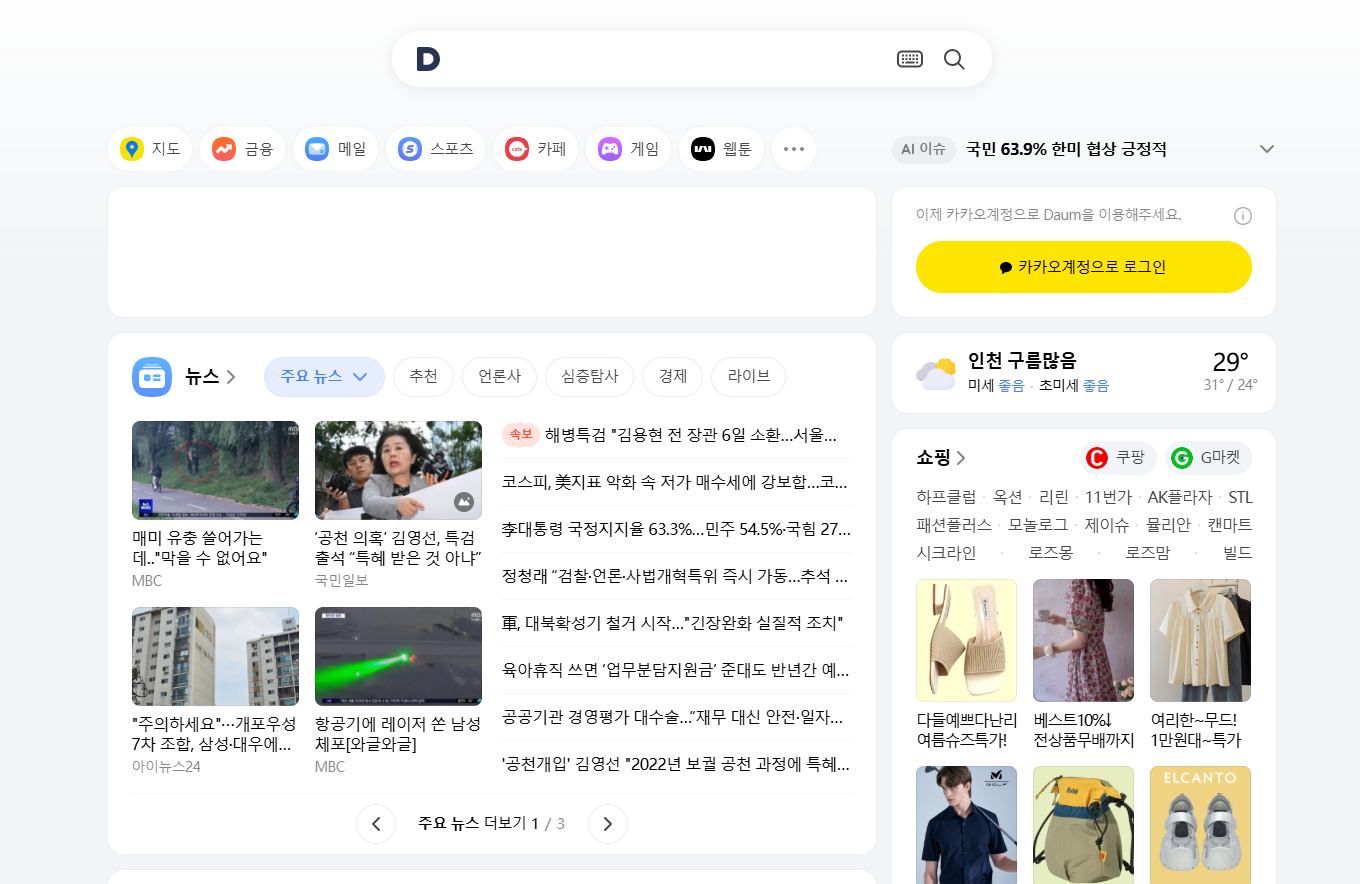The width and height of the screenshot is (1360, 884).
Task: Open the 쿠팡 shopping link
Action: tap(1118, 458)
